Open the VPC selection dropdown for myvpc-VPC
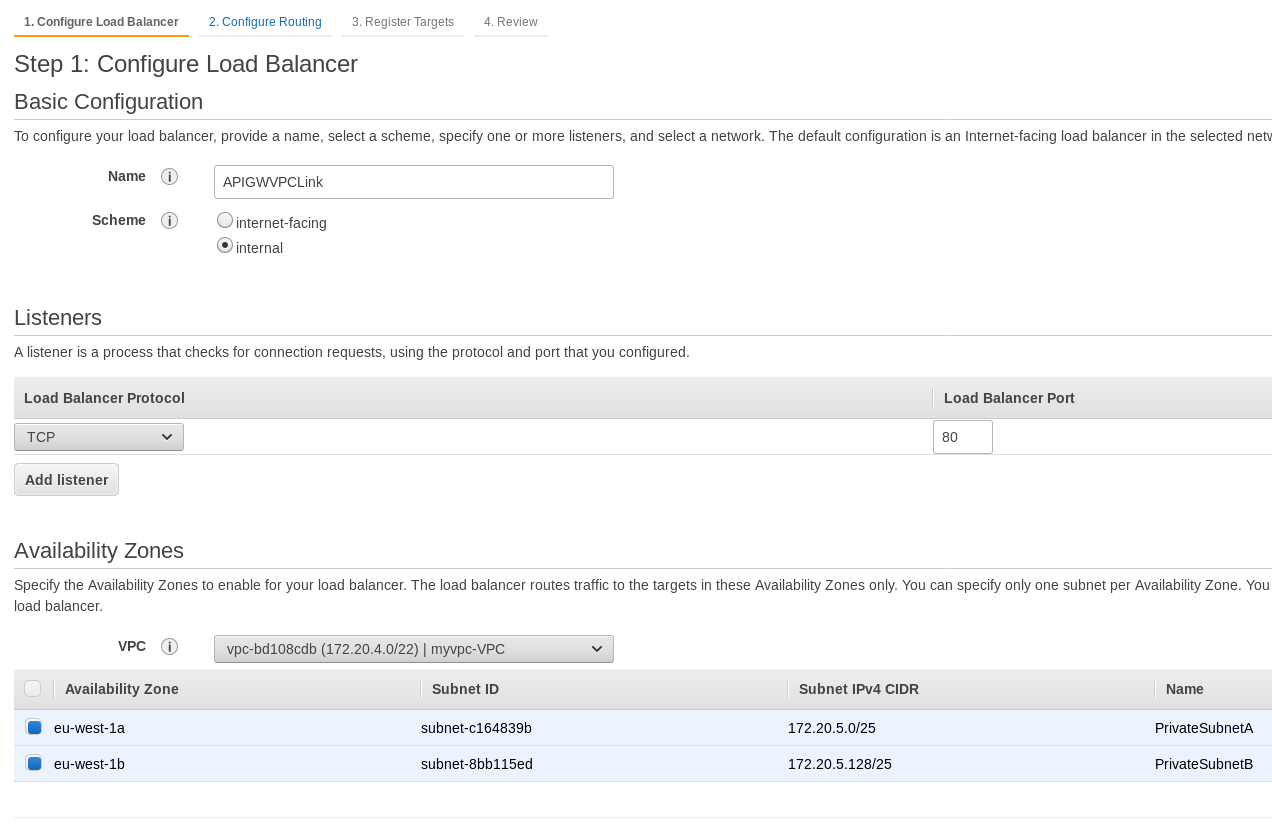Viewport: 1272px width, 831px height. (413, 649)
